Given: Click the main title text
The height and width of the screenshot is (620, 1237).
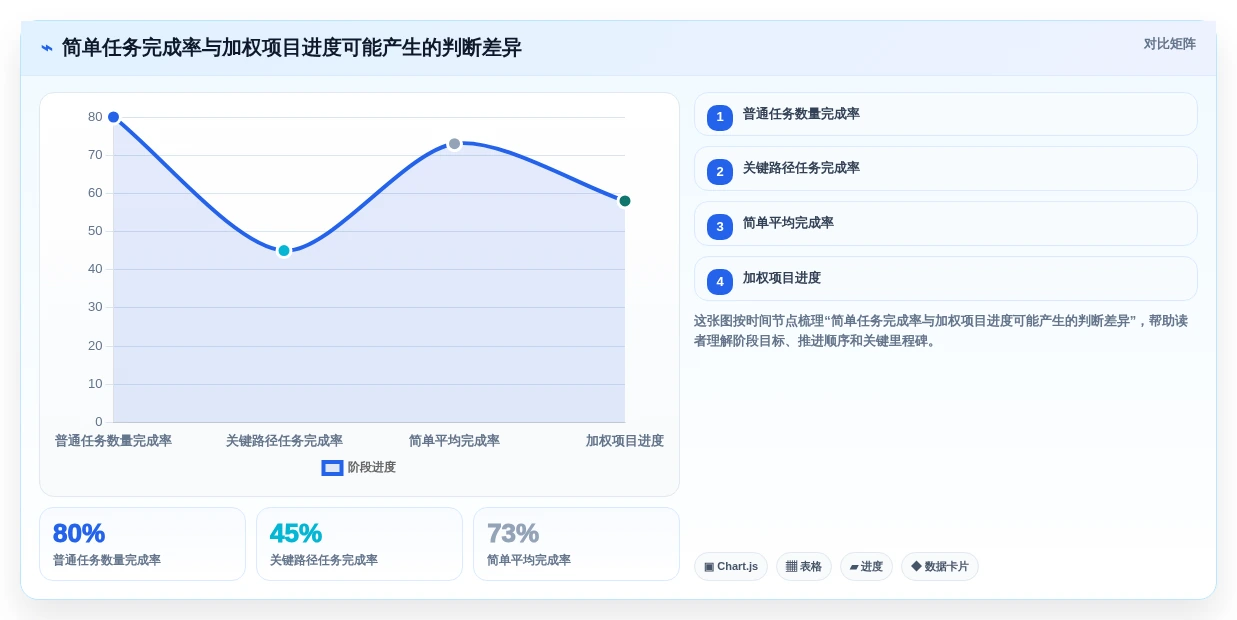Looking at the screenshot, I should (292, 48).
